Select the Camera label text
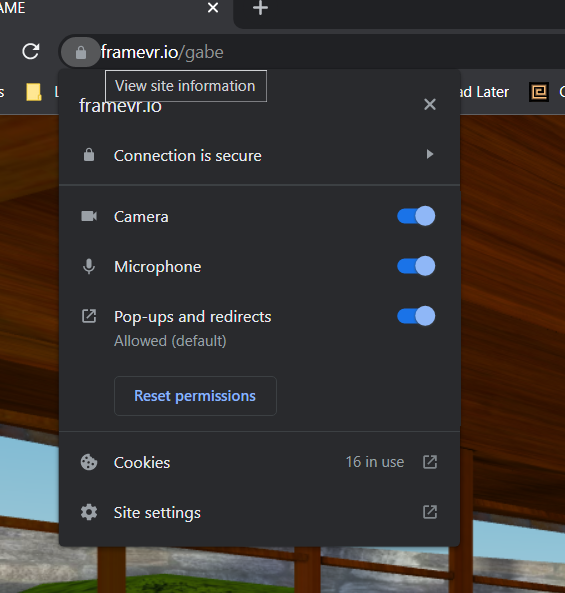565x593 pixels. pyautogui.click(x=141, y=217)
